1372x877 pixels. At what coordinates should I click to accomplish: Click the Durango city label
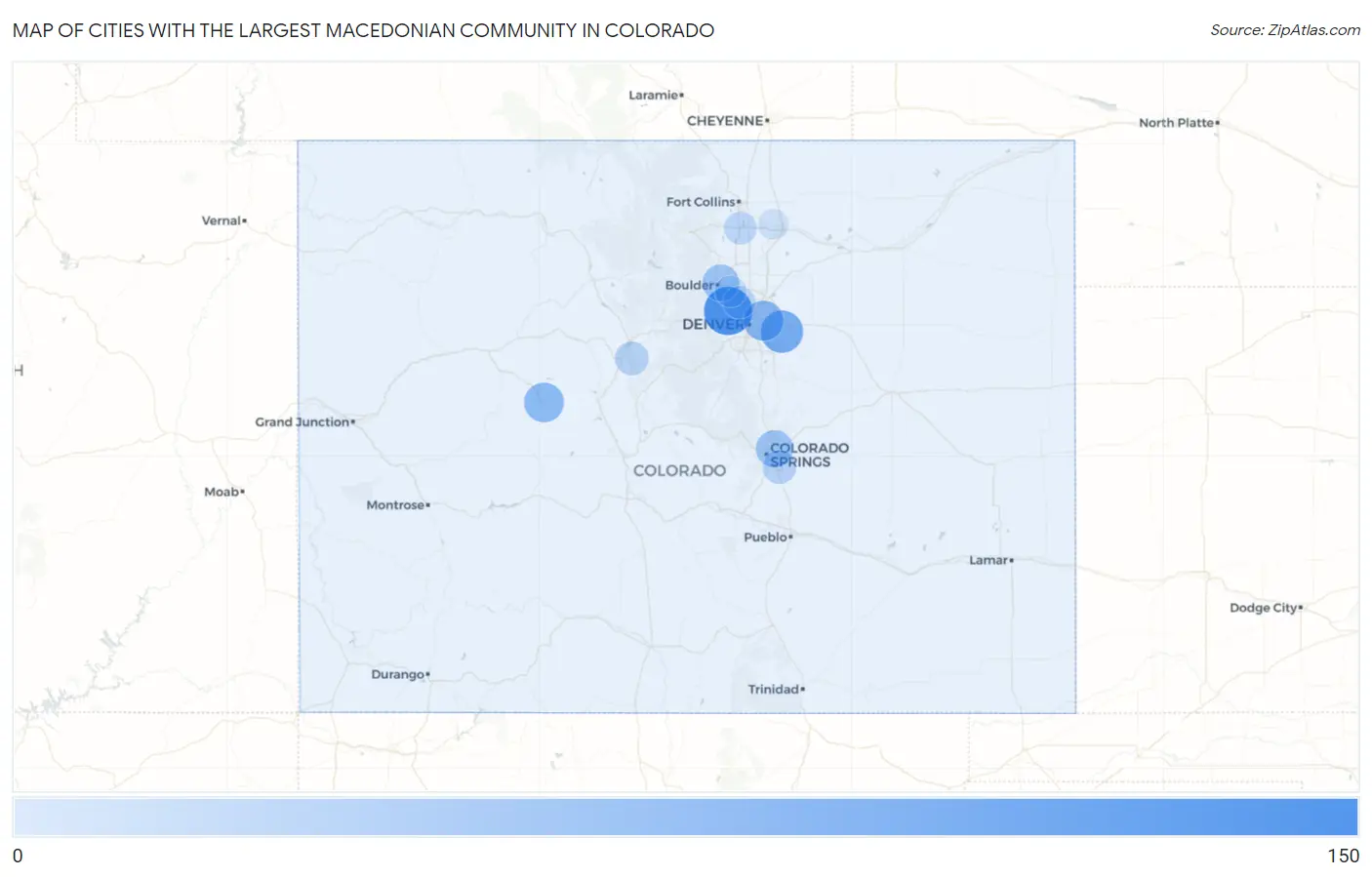(398, 675)
